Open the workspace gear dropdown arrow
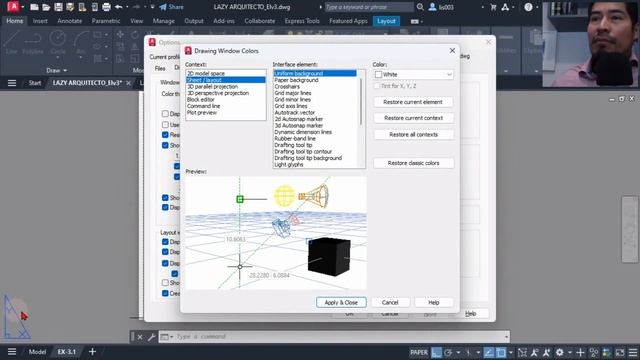640x360 pixels. point(569,352)
